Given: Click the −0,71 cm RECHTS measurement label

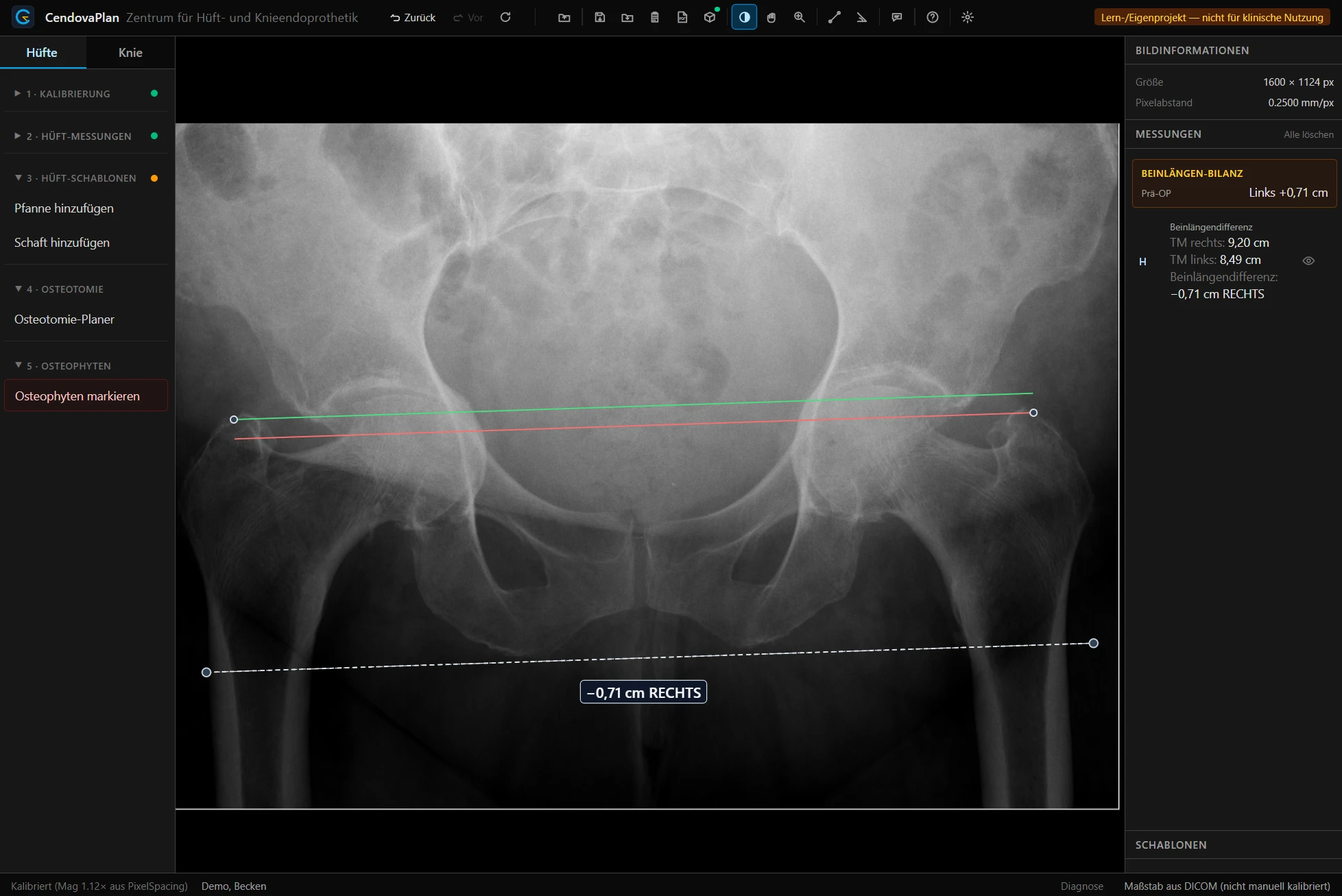Looking at the screenshot, I should pos(643,692).
